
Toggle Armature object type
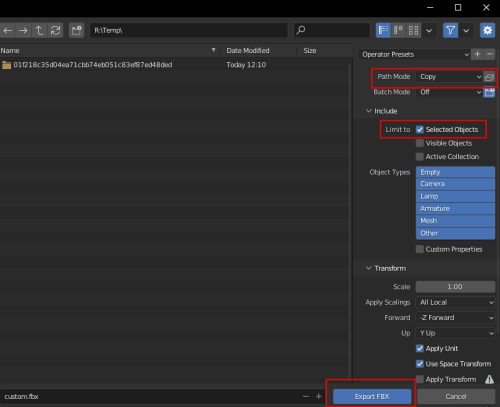(x=455, y=209)
